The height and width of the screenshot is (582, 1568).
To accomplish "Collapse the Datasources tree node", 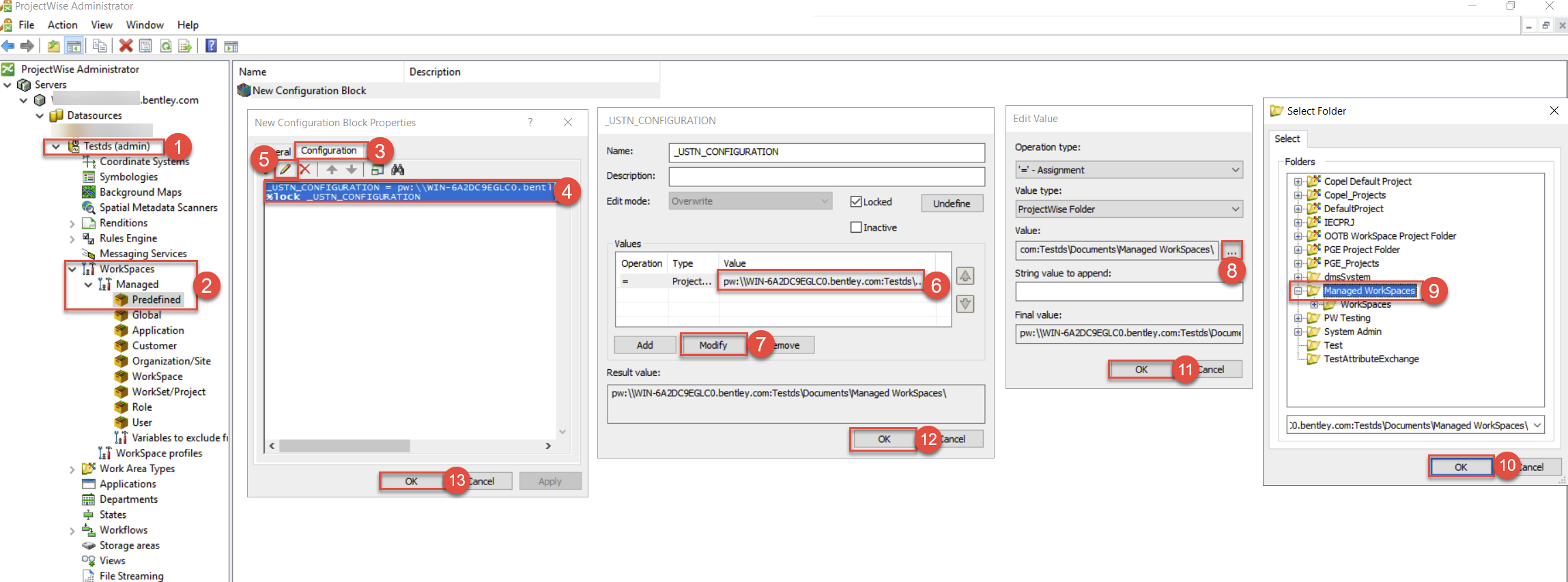I will tap(39, 115).
